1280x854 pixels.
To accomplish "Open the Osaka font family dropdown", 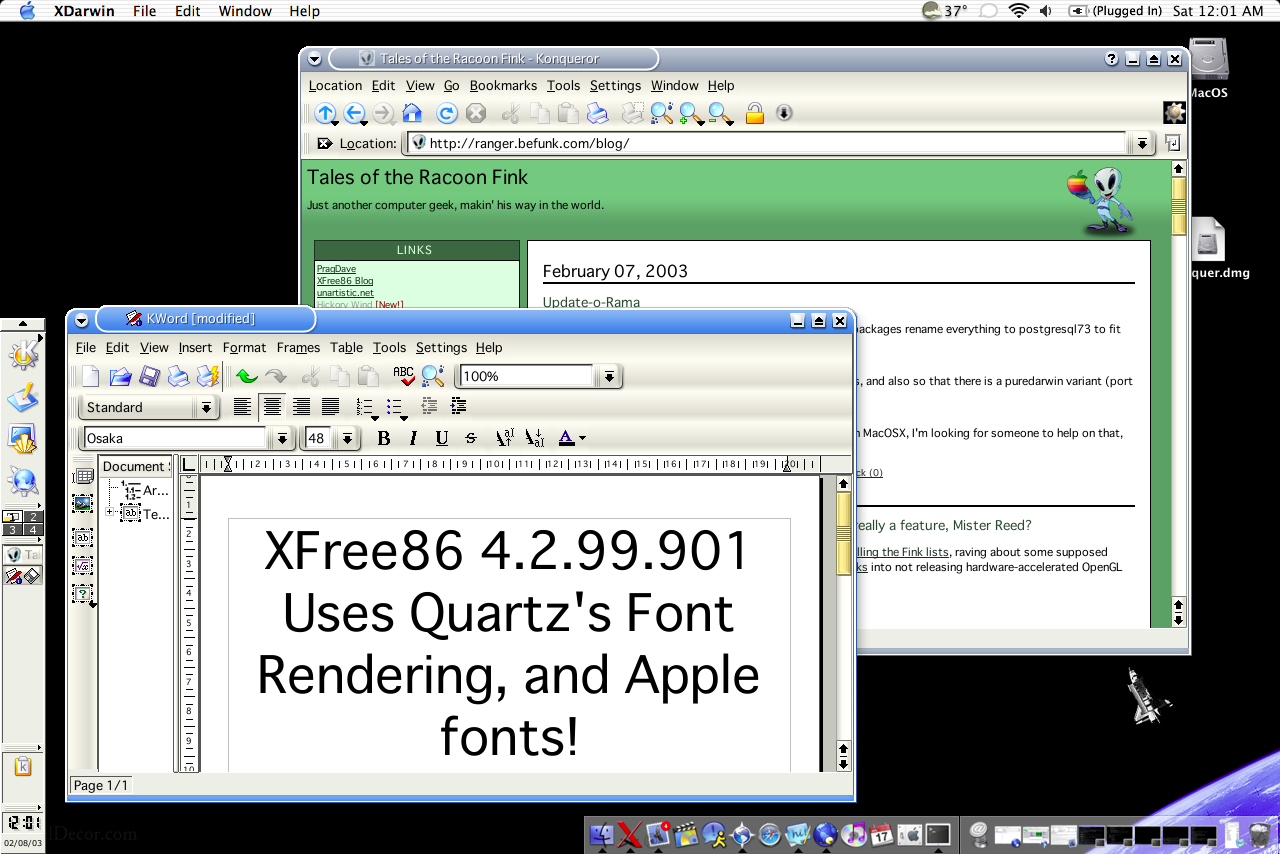I will pyautogui.click(x=282, y=438).
